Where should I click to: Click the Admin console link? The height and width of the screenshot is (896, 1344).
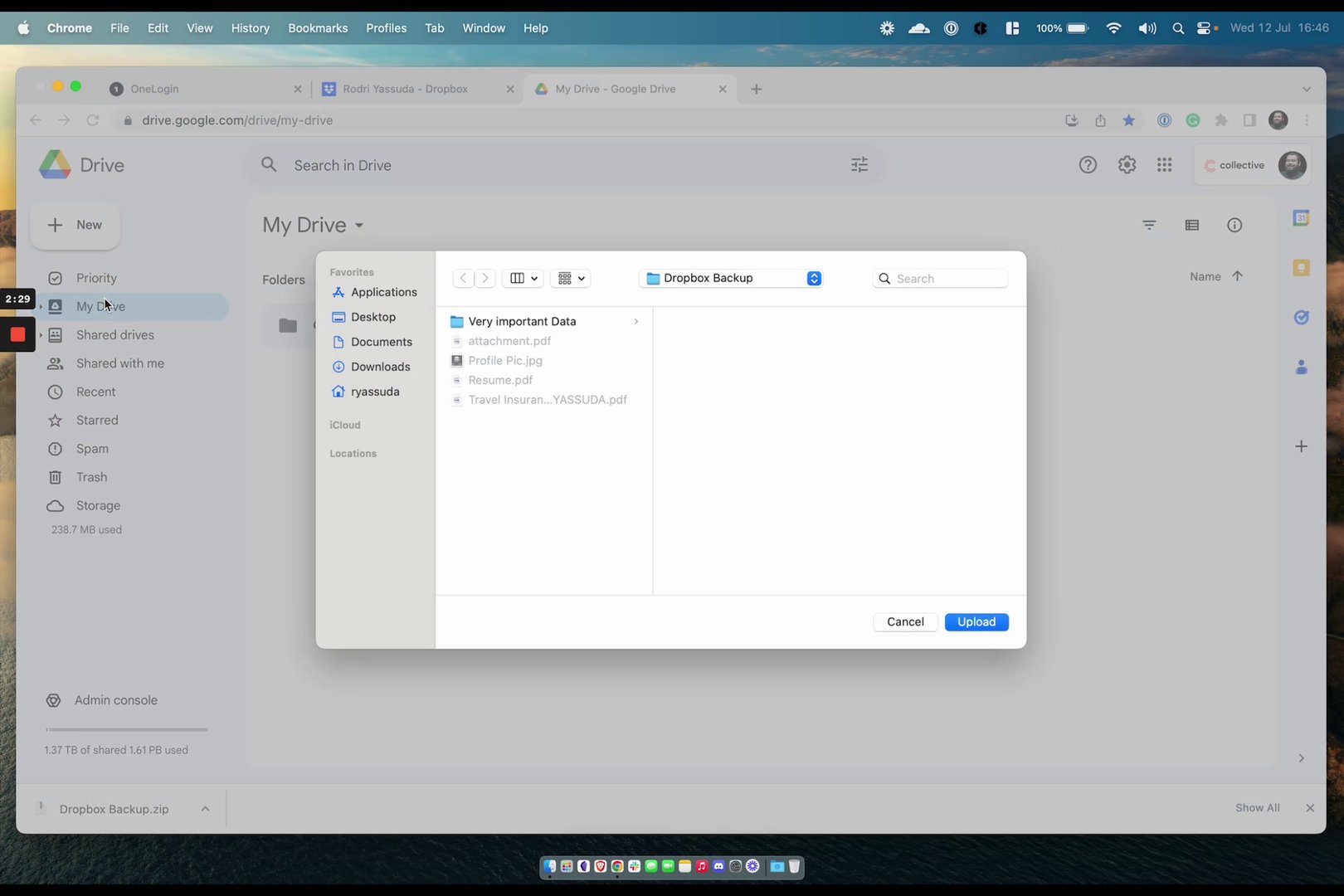[115, 699]
